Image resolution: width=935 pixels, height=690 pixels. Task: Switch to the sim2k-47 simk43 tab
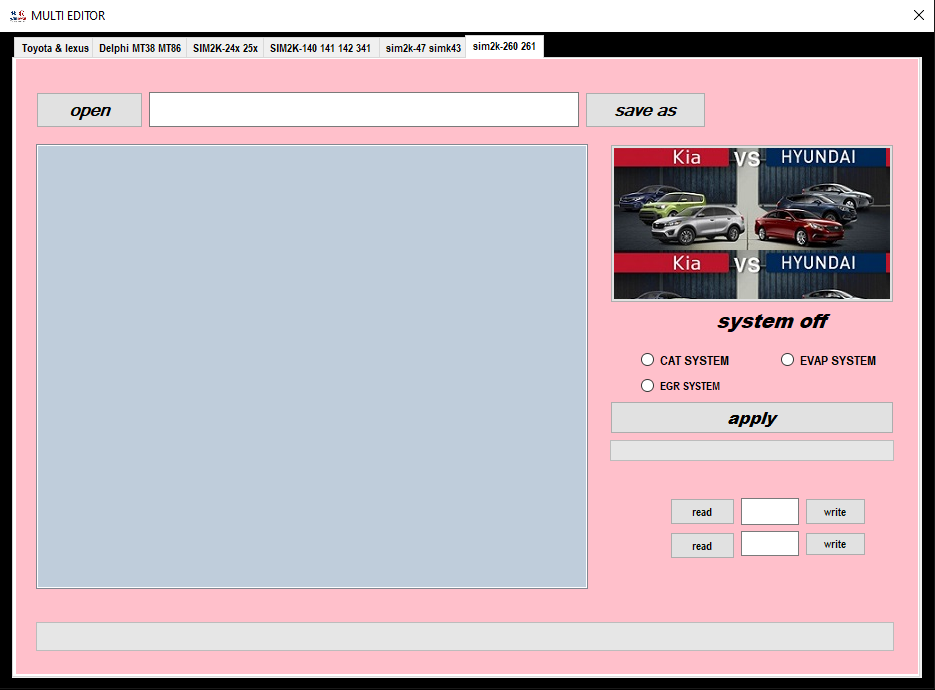[423, 47]
